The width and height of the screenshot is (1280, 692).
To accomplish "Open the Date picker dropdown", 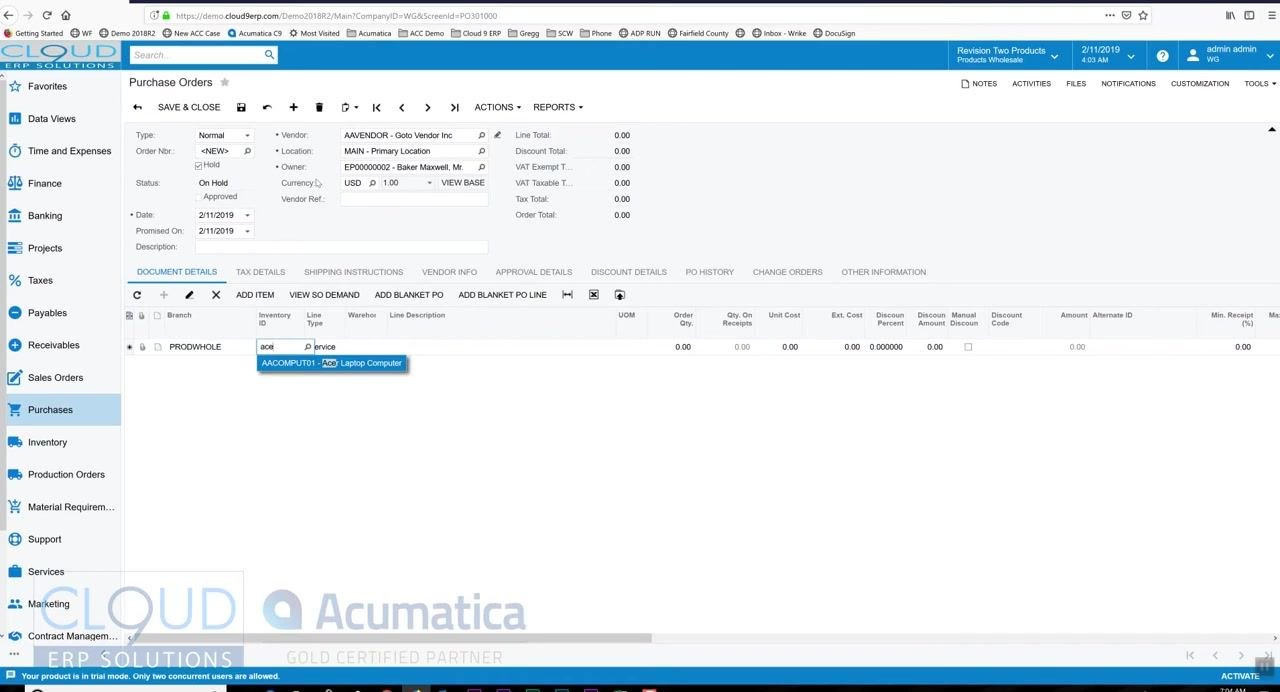I will [x=247, y=215].
